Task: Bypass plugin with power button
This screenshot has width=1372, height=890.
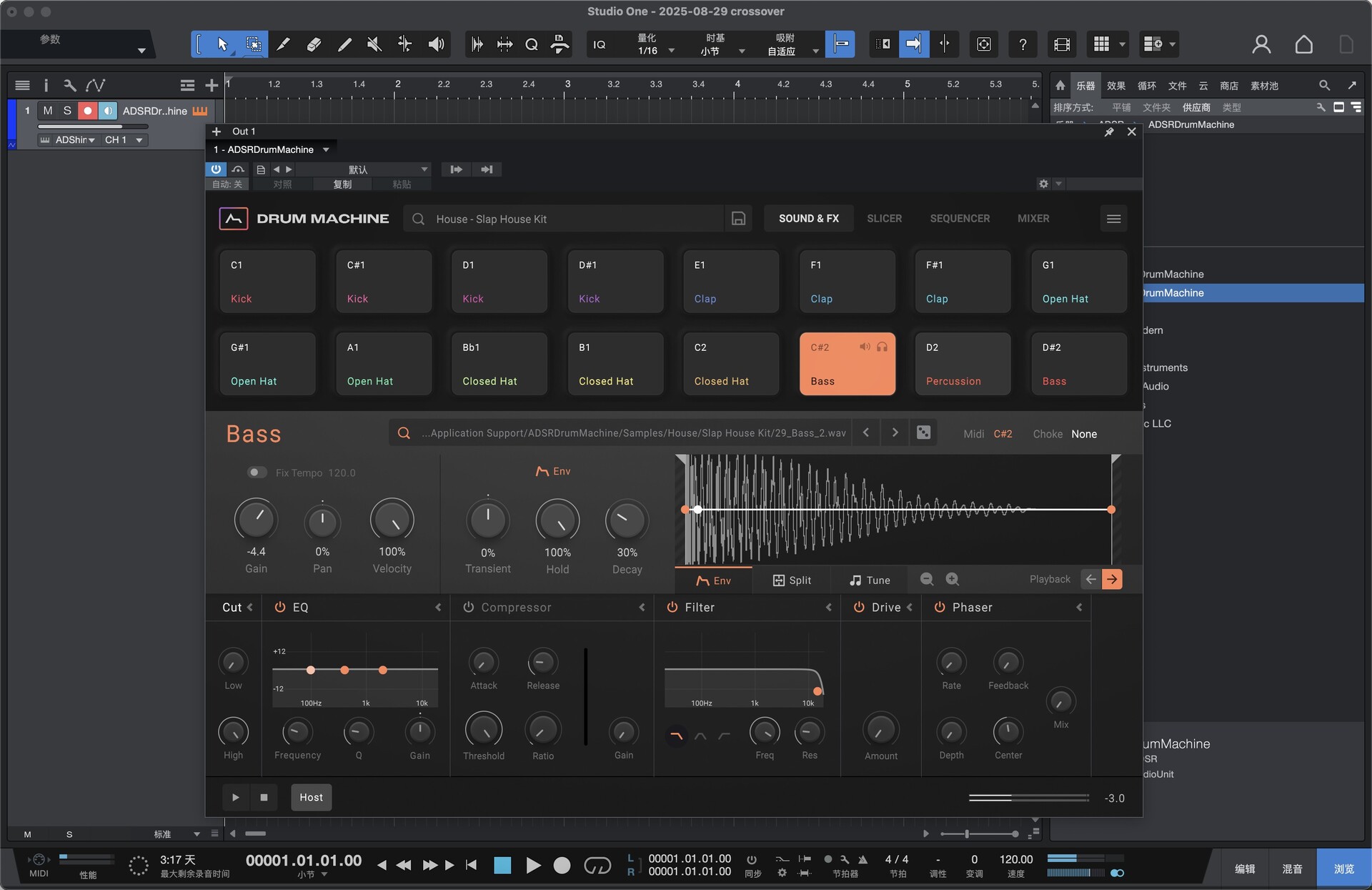Action: [x=216, y=169]
